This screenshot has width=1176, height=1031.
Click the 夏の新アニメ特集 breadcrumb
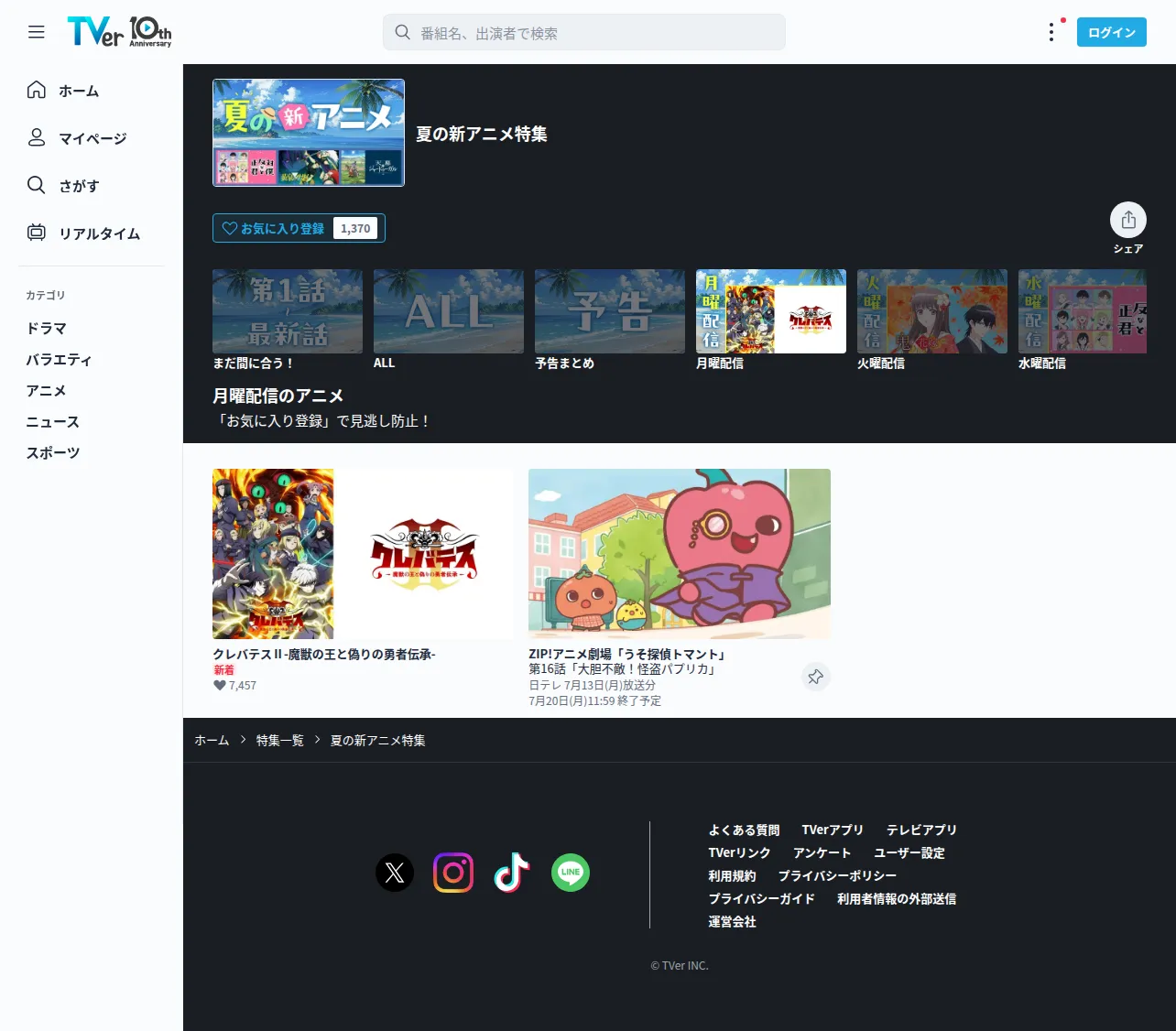377,740
